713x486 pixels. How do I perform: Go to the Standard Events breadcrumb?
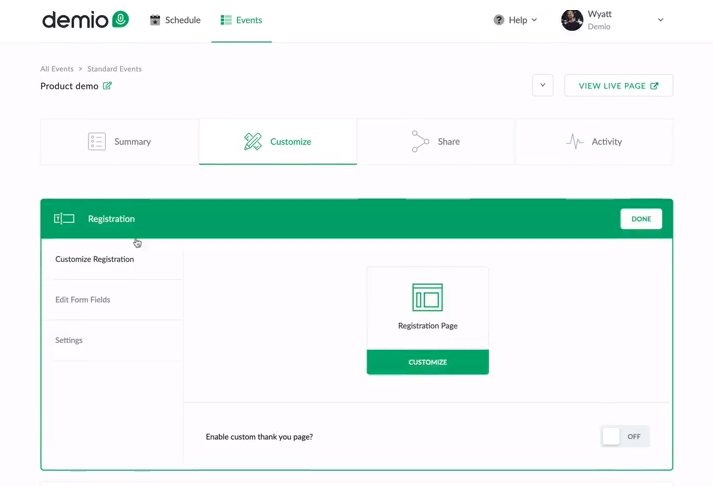[115, 69]
